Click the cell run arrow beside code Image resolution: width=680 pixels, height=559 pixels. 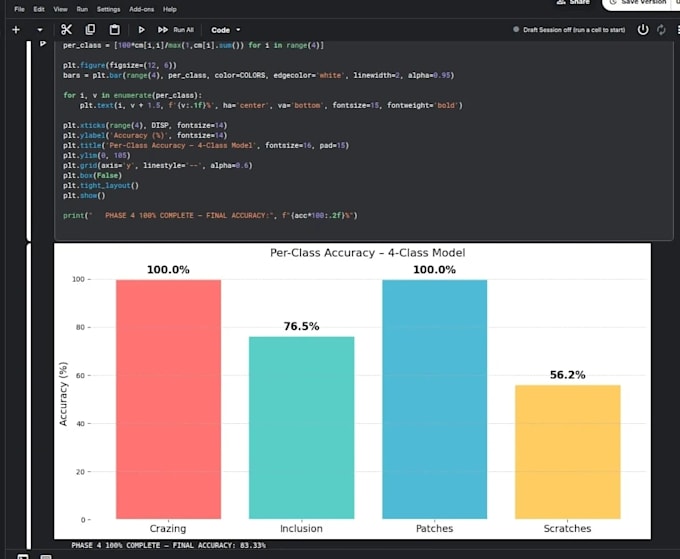(42, 43)
